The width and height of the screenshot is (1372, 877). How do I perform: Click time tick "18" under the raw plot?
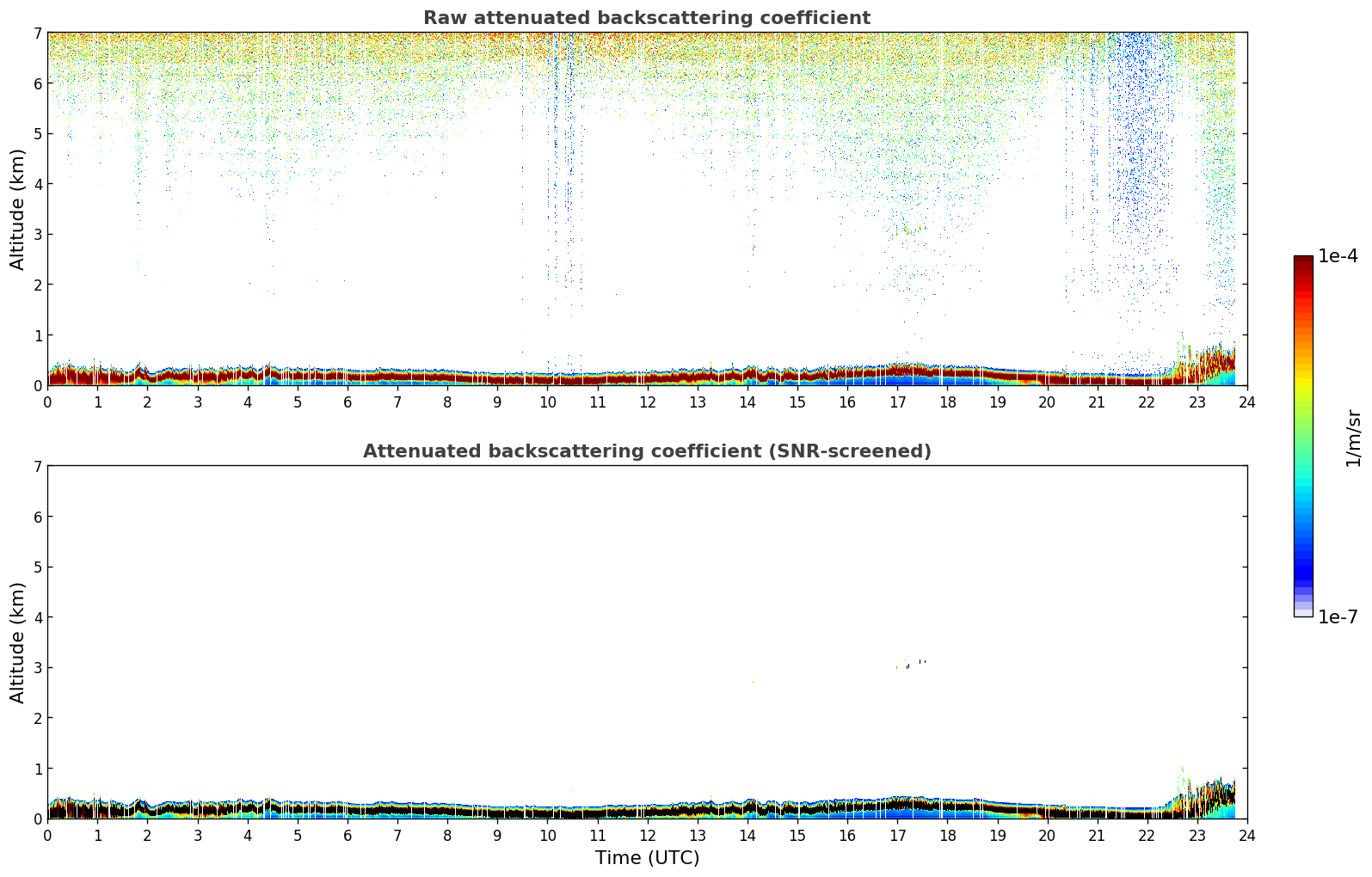point(947,402)
